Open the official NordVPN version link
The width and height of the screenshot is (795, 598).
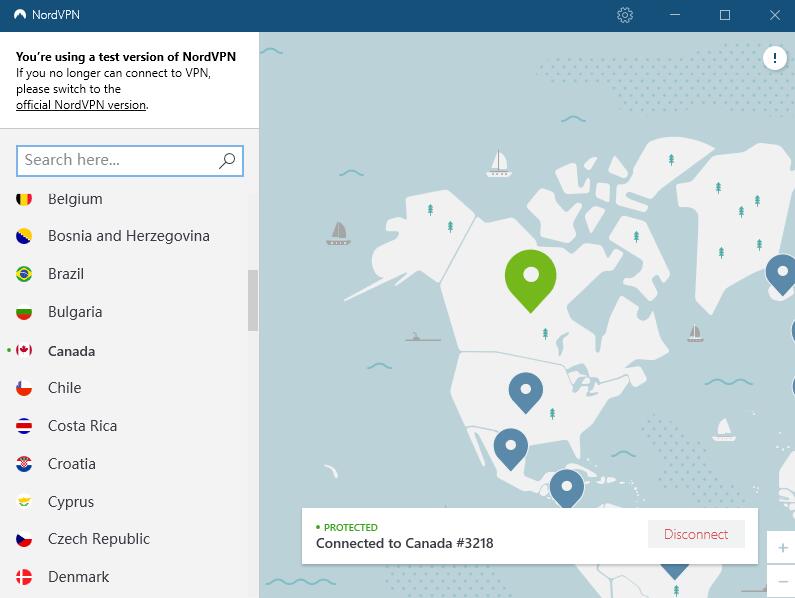pos(81,105)
